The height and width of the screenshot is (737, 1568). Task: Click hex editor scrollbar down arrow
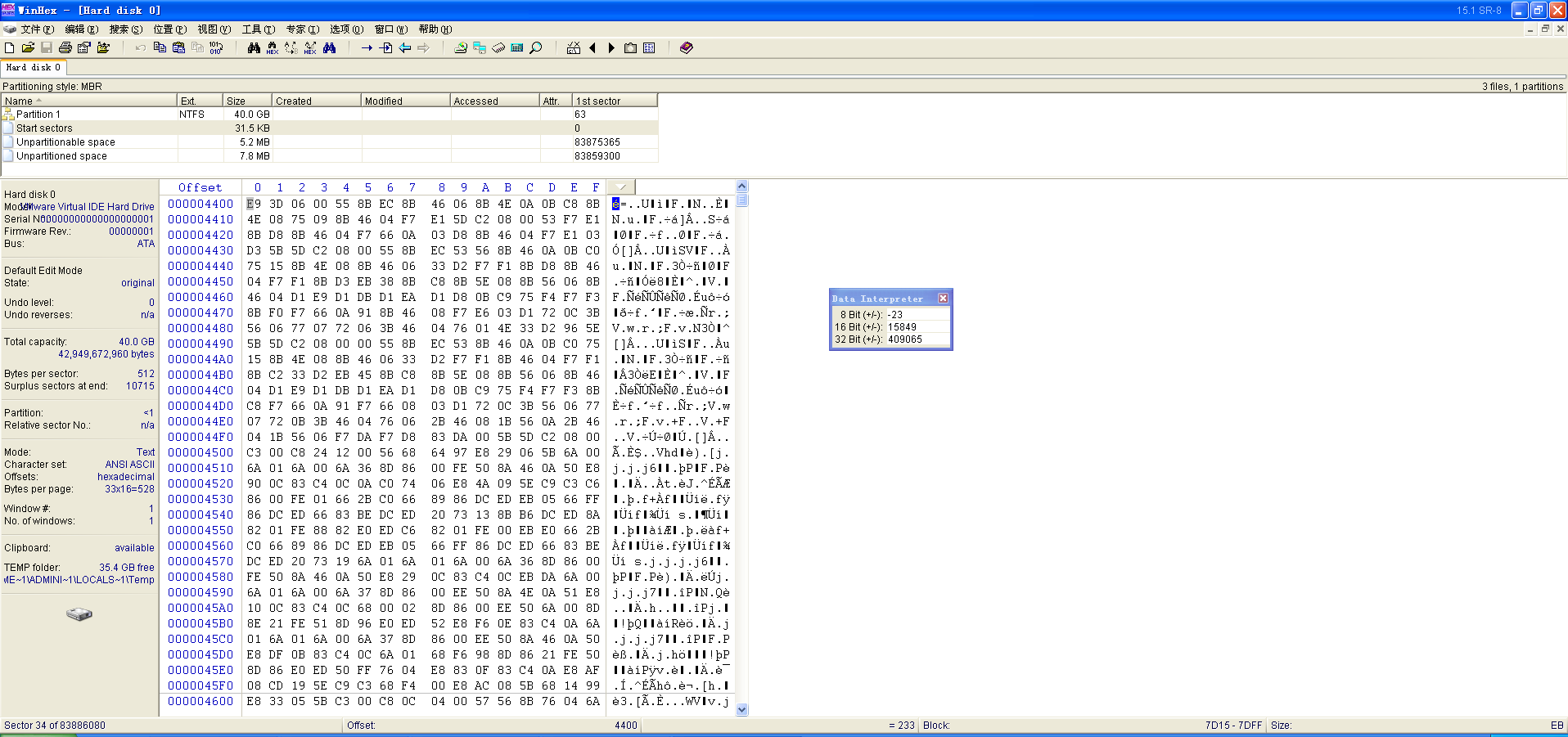tap(741, 709)
